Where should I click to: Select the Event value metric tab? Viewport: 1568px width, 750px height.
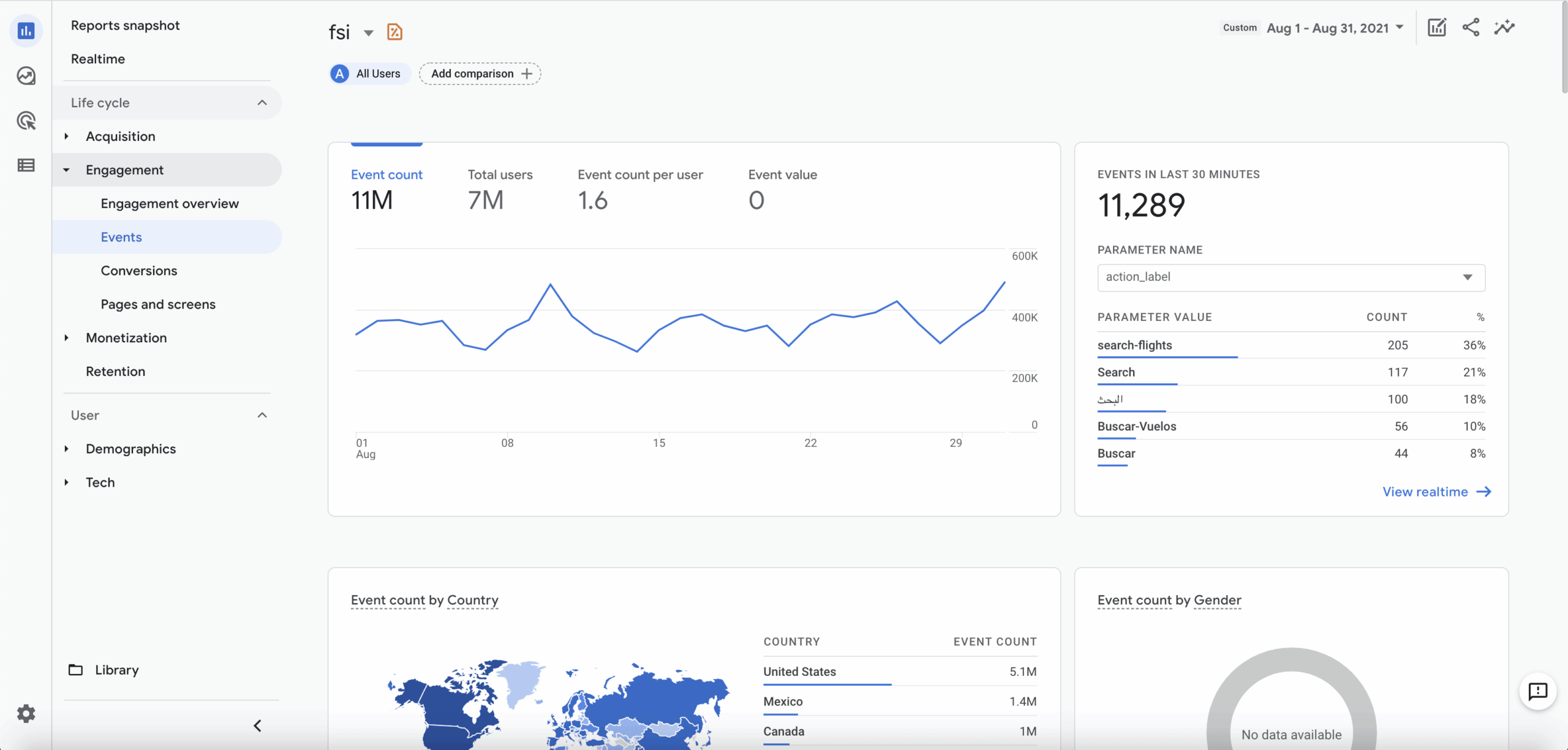(x=782, y=190)
